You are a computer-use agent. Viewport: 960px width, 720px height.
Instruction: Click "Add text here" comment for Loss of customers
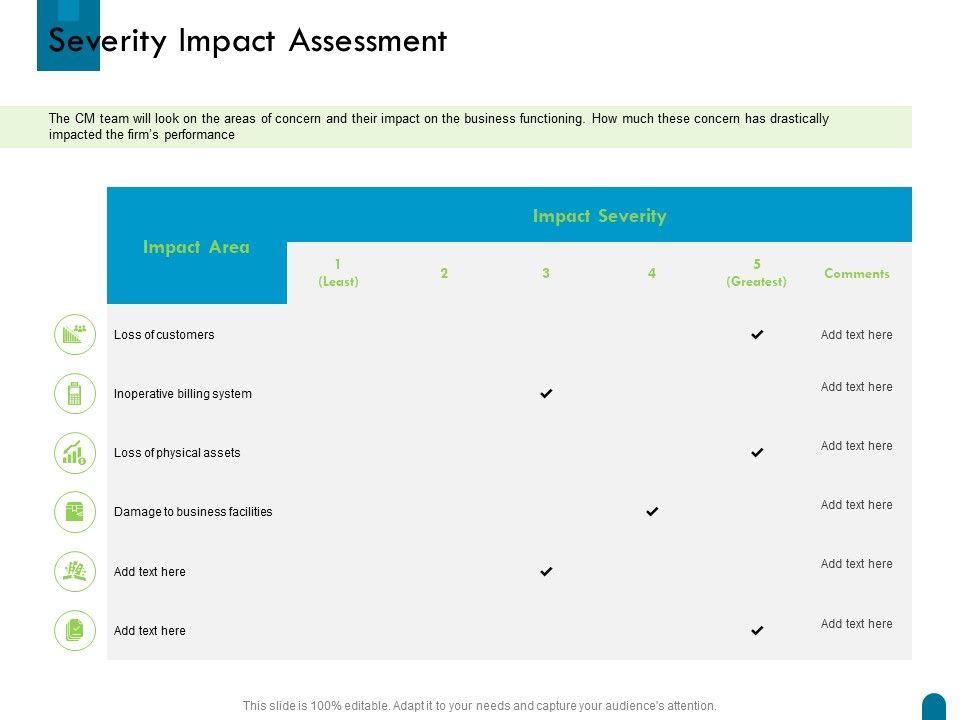pyautogui.click(x=856, y=335)
